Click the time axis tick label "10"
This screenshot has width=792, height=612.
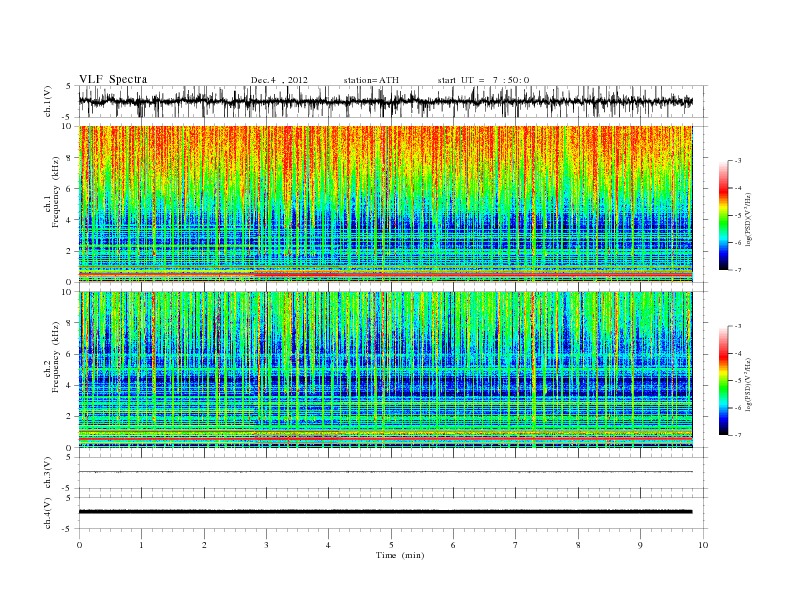[x=703, y=545]
